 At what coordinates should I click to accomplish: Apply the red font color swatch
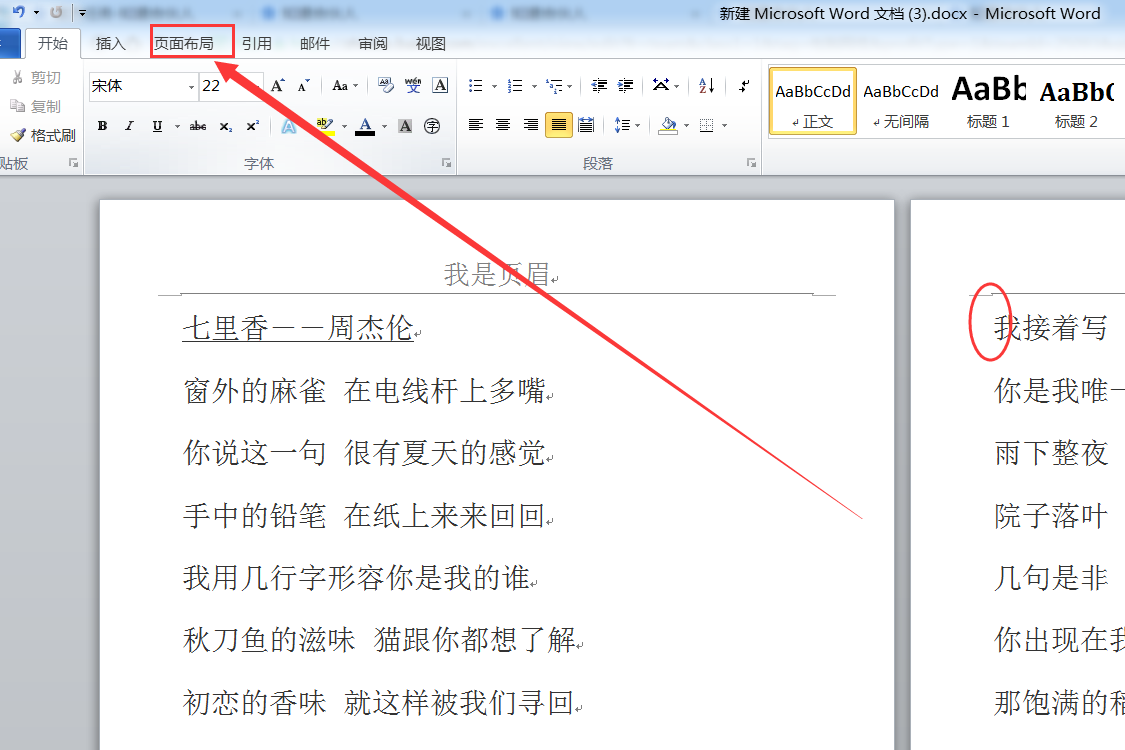(x=364, y=126)
